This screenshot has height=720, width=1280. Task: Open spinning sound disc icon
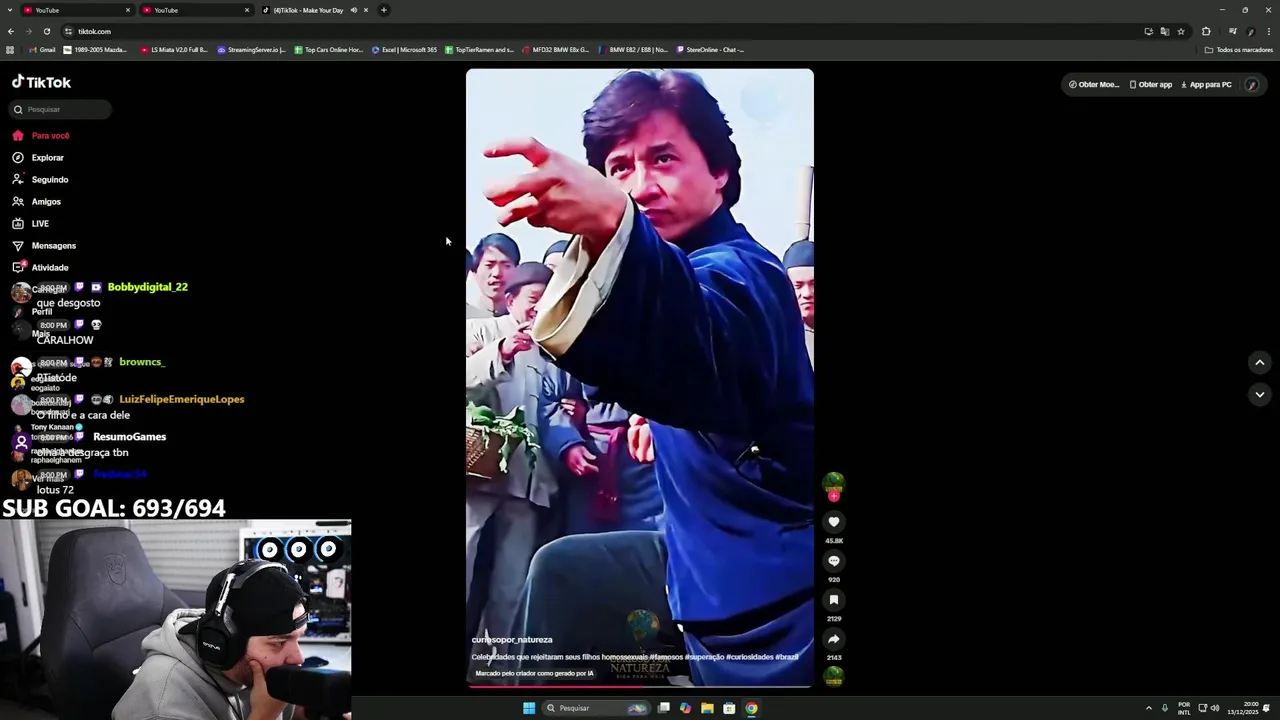(x=833, y=677)
